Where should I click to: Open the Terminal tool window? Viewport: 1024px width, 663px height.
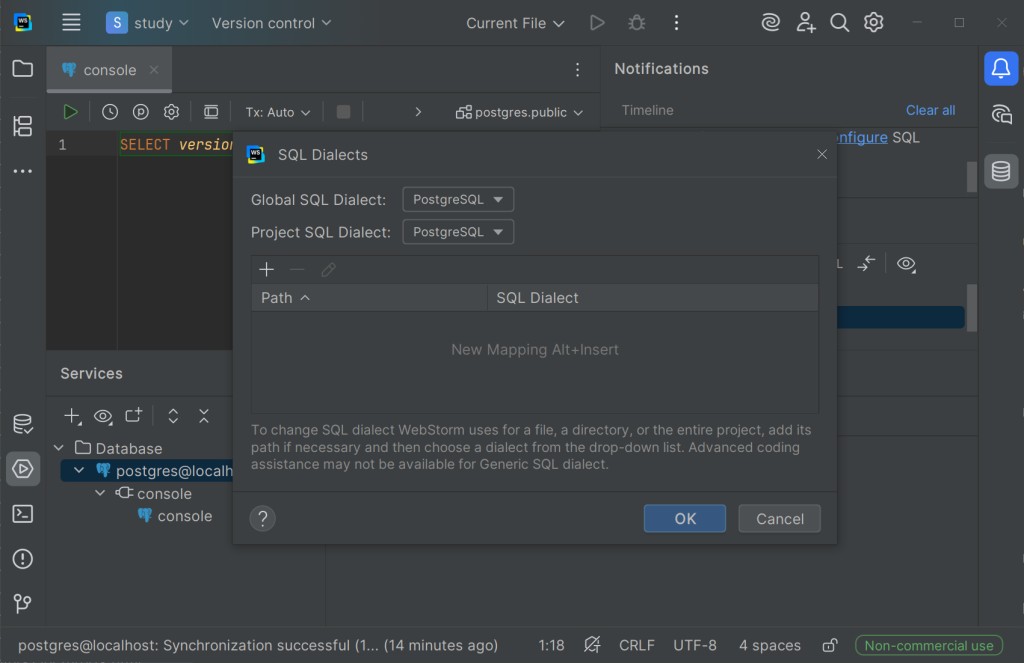pyautogui.click(x=22, y=514)
